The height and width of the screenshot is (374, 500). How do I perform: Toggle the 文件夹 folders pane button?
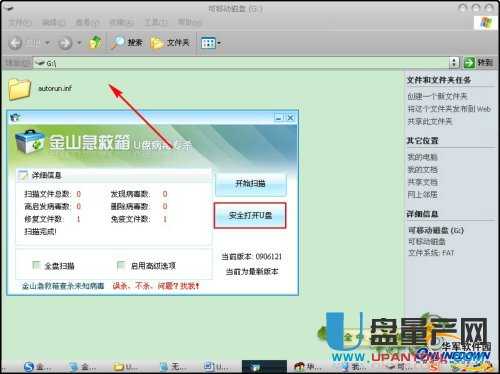click(170, 43)
